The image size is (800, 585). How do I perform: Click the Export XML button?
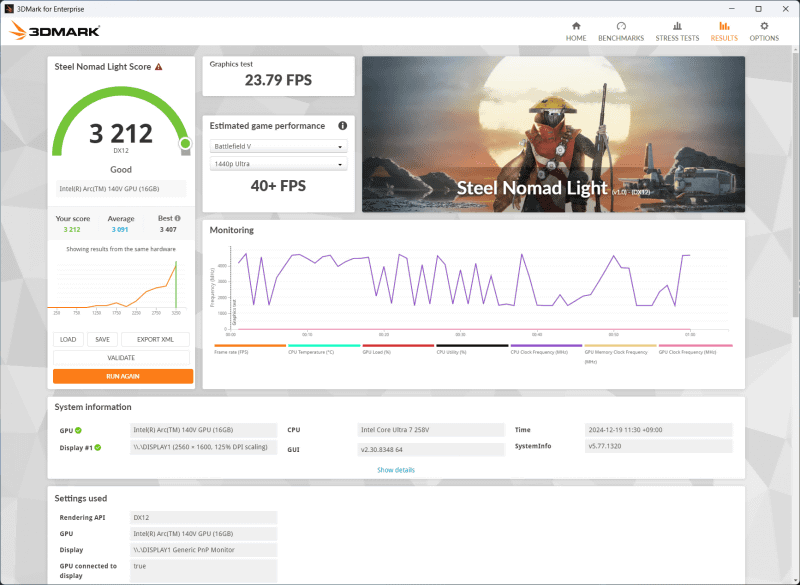pyautogui.click(x=158, y=340)
